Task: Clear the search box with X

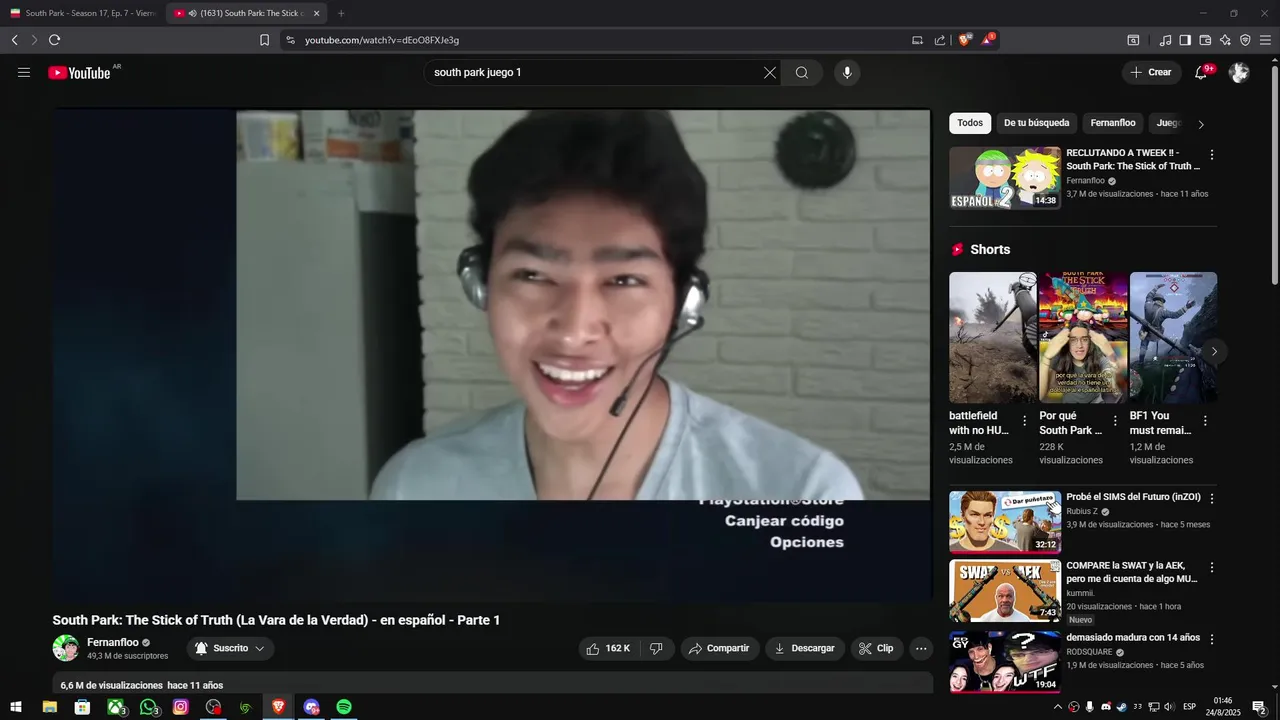Action: (x=770, y=72)
